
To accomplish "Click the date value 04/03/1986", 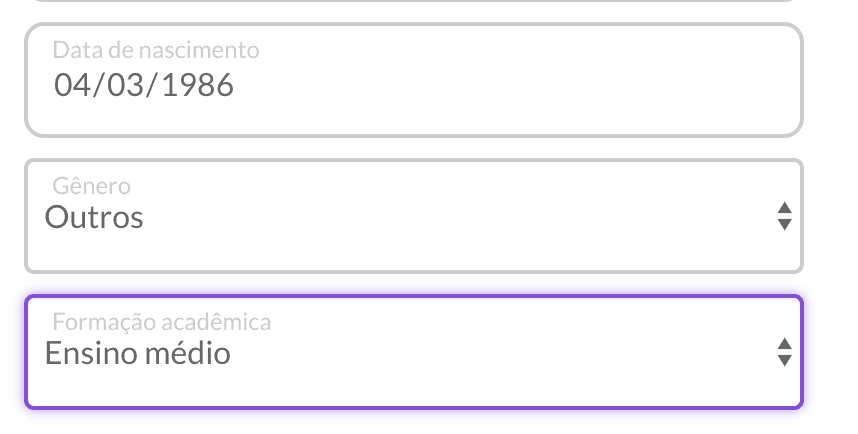I will point(144,85).
